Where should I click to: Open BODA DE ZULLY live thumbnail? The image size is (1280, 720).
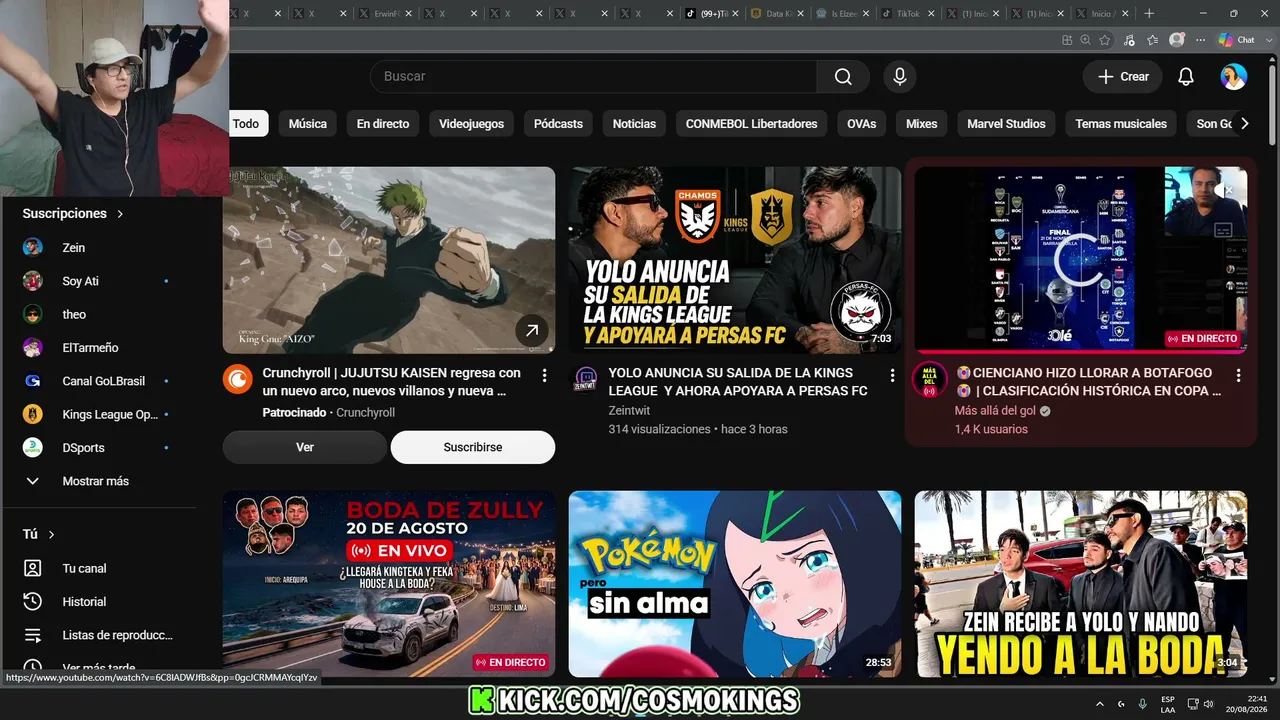click(389, 584)
